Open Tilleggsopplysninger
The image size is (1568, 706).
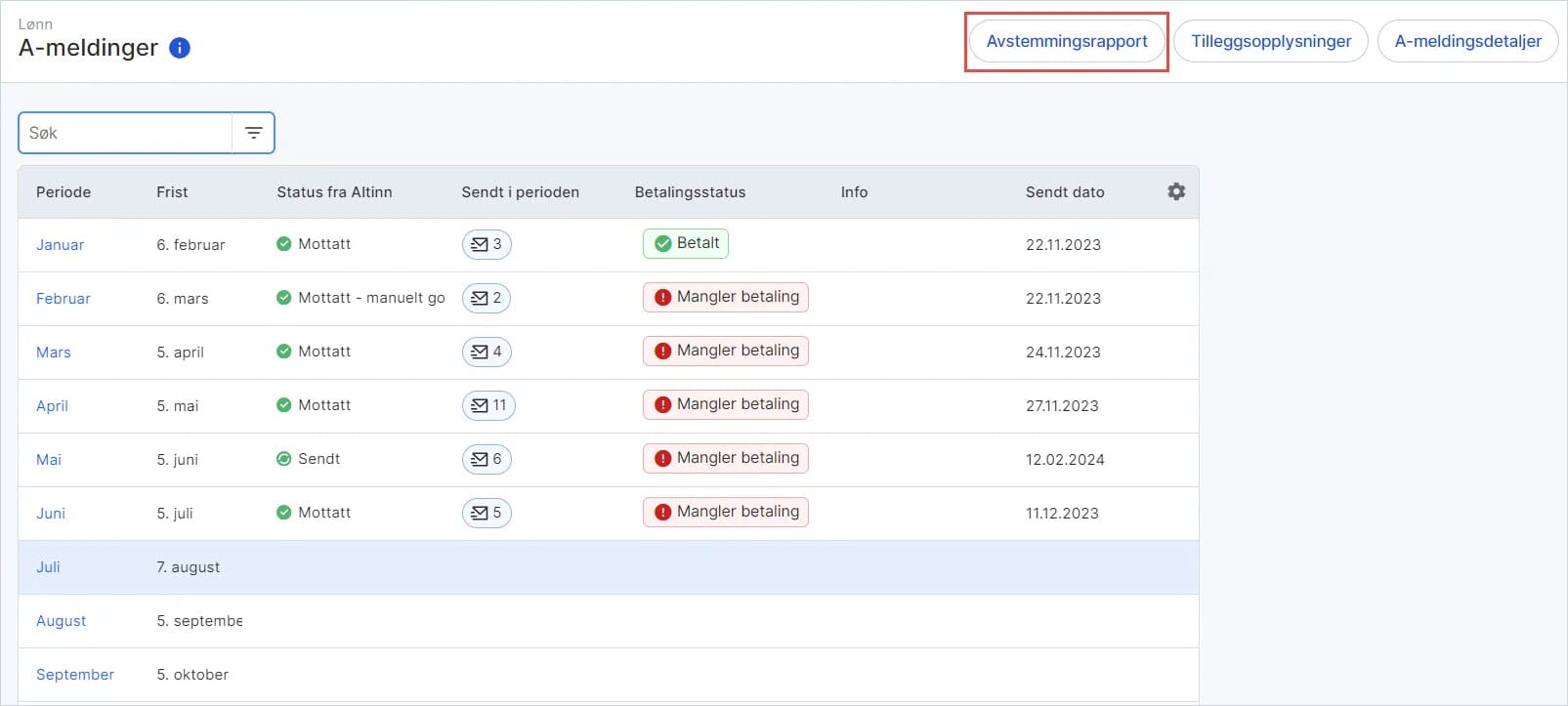coord(1271,41)
